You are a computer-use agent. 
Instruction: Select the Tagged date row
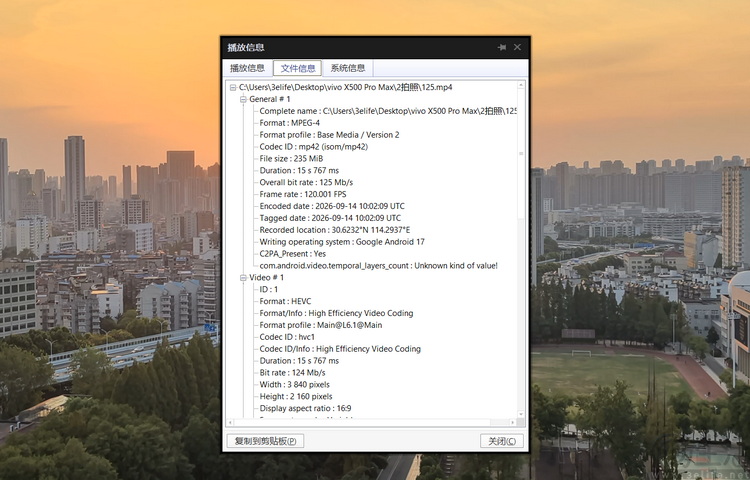point(330,218)
